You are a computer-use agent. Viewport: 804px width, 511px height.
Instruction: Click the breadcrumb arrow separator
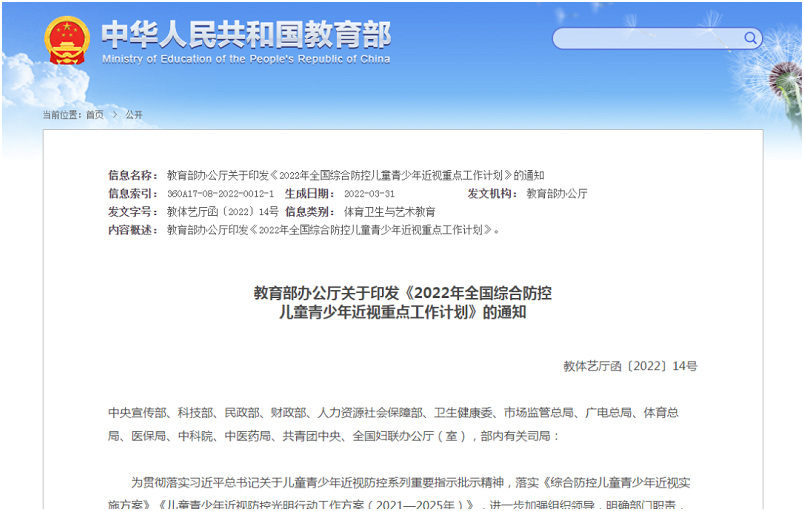tap(114, 115)
